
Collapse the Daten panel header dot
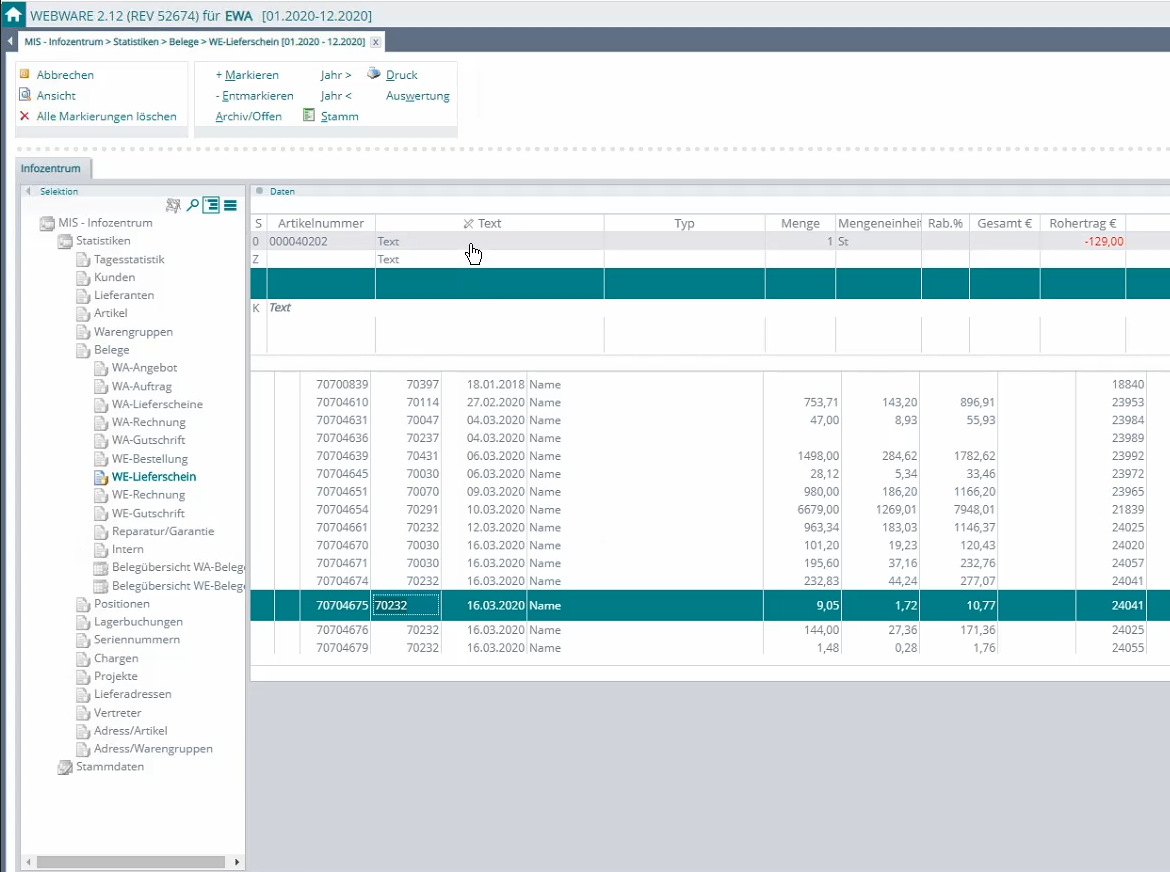(x=259, y=191)
